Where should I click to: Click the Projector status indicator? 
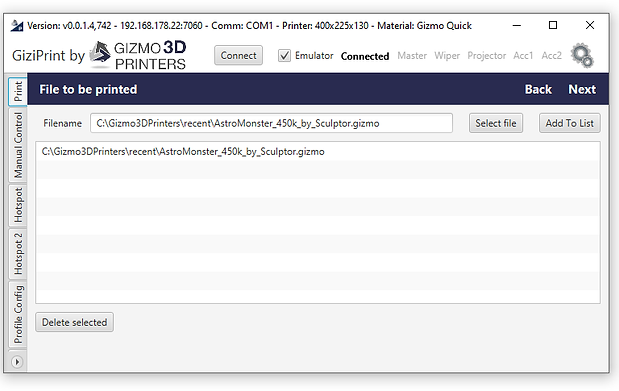pos(486,56)
